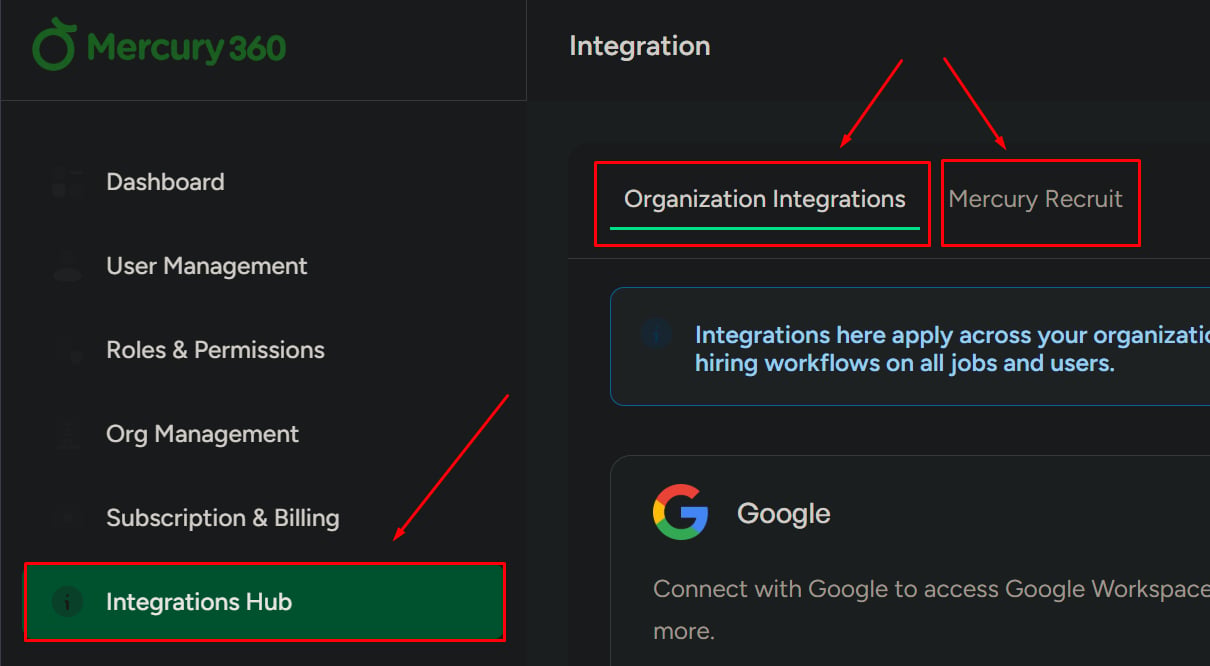Open Org Management section
This screenshot has width=1210, height=666.
pyautogui.click(x=202, y=434)
